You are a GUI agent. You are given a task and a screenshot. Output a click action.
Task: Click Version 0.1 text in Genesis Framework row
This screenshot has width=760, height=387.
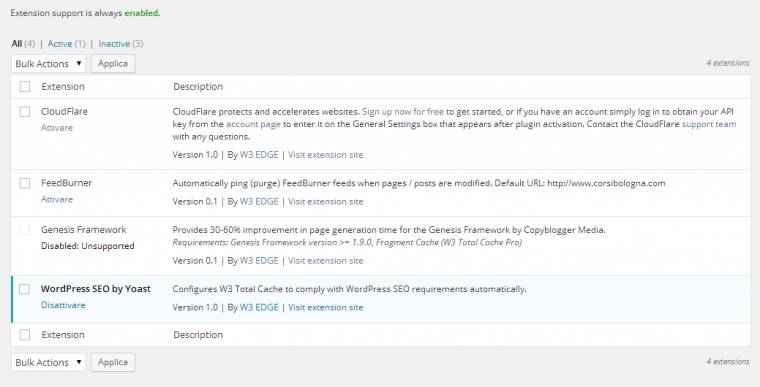tap(195, 261)
